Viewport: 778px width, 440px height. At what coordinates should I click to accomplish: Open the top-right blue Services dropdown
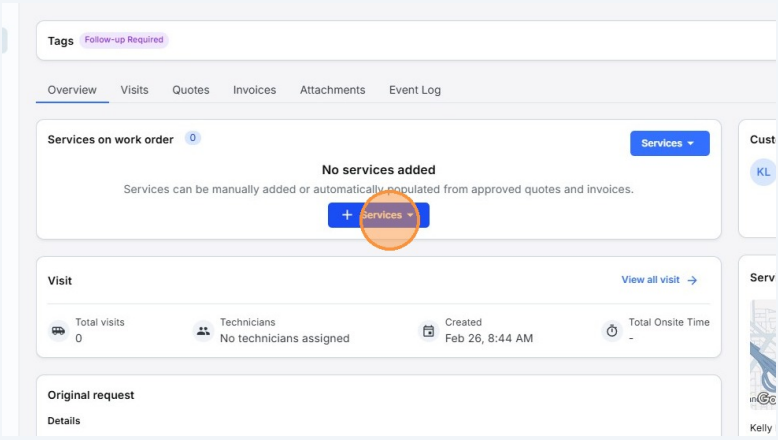[x=668, y=143]
